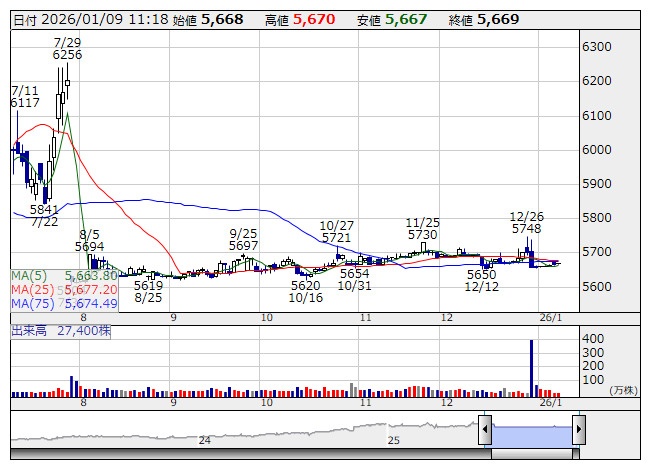Click the 7/29 6256 high price marker

point(67,48)
